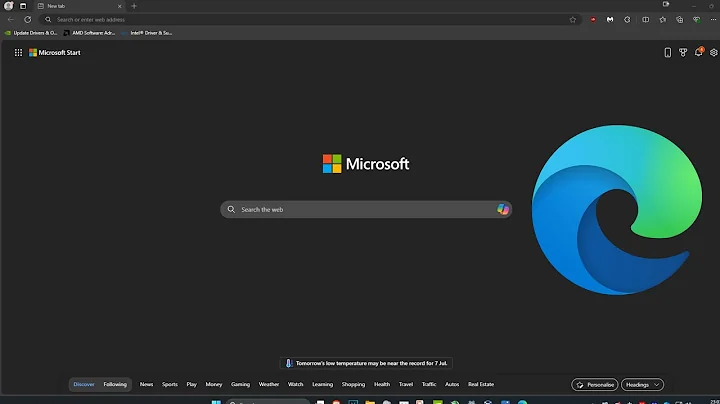Go back with the back arrow
The image size is (720, 404).
pos(11,19)
